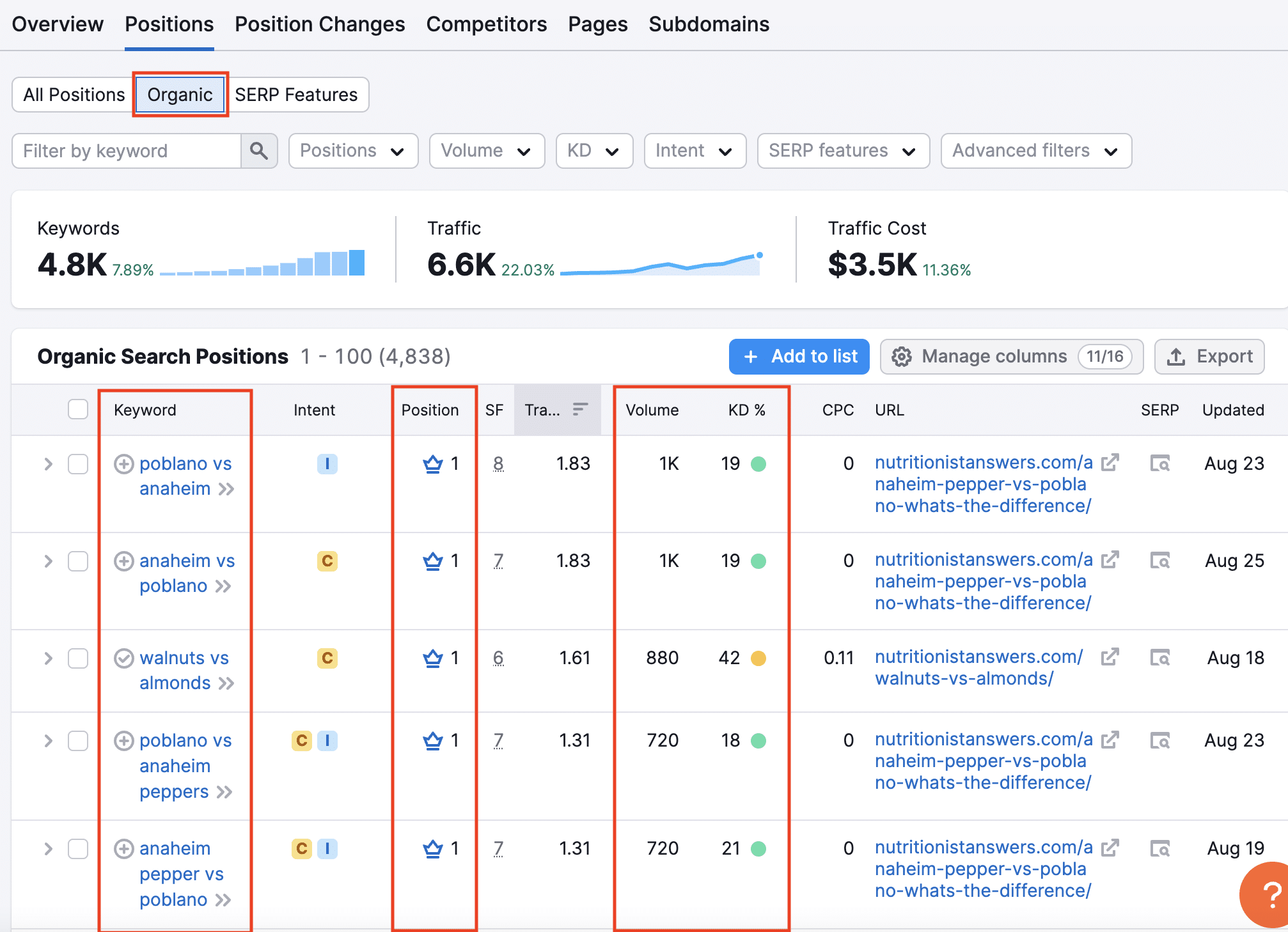The image size is (1288, 932).
Task: Click the plus icon beside 'anaheim vs poblano'
Action: click(124, 561)
